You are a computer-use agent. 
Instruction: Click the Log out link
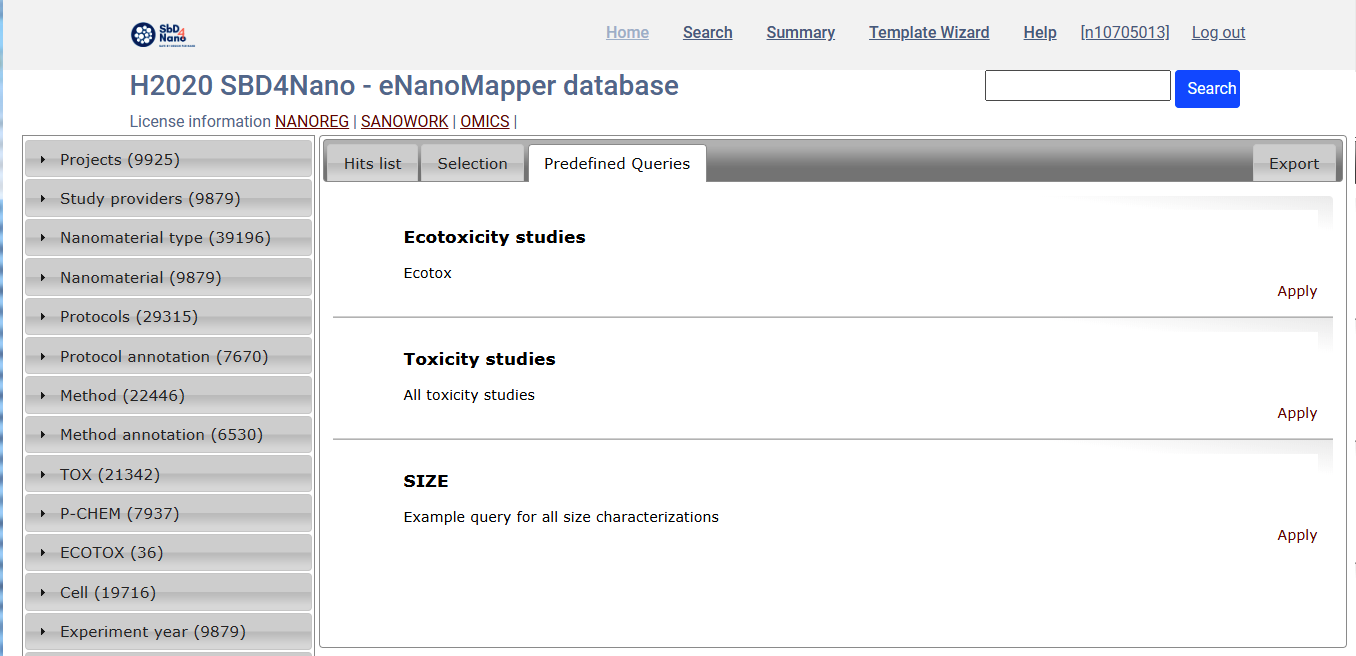click(1218, 33)
